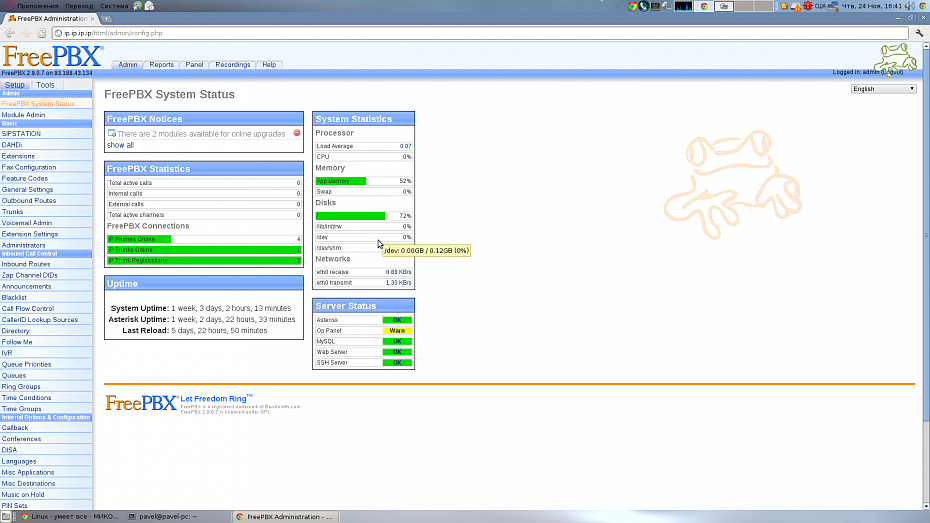Open the Help tab
Image resolution: width=930 pixels, height=523 pixels.
click(x=269, y=65)
